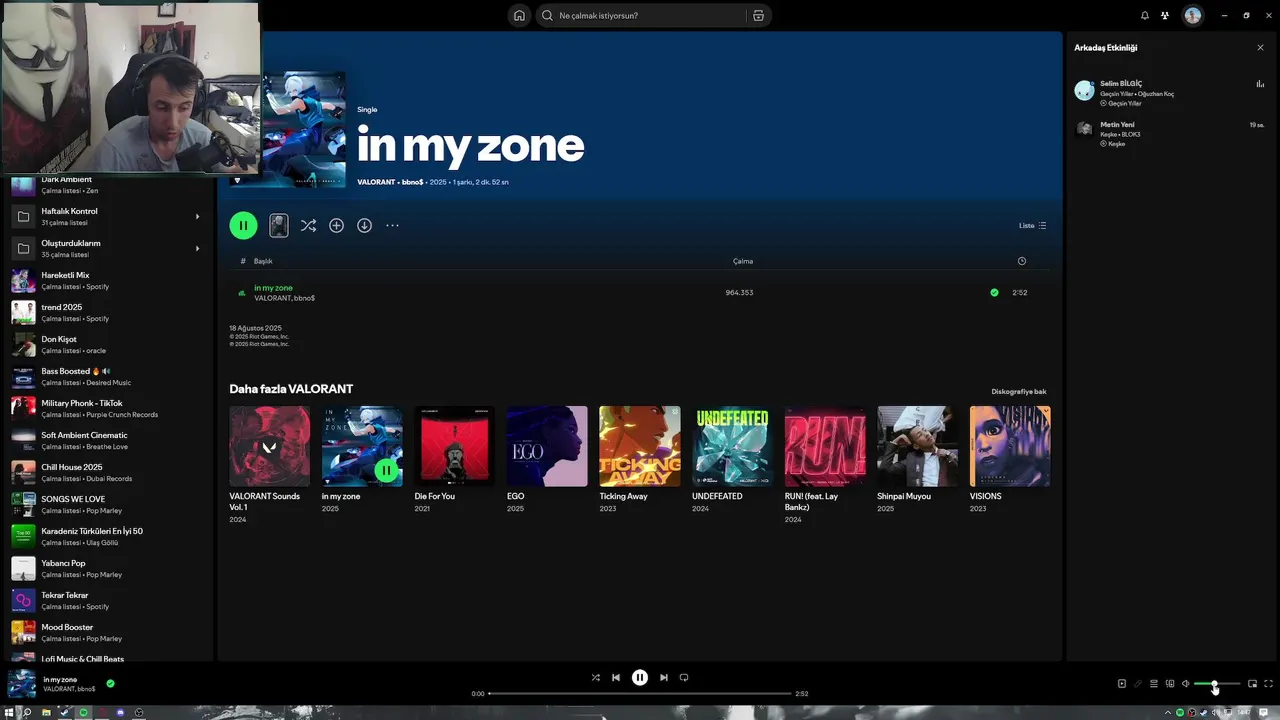Open RUN! (feat. Lay Bankz) album card
Image resolution: width=1280 pixels, height=720 pixels.
825,465
